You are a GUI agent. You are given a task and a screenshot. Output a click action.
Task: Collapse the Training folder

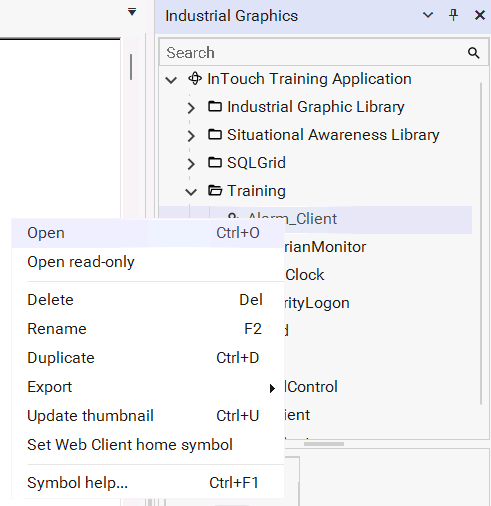pos(191,192)
